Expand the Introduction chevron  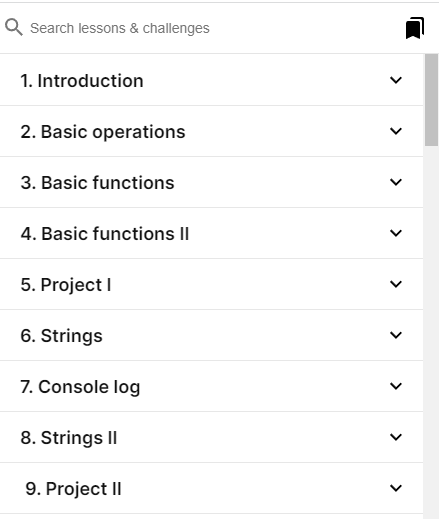pos(396,80)
